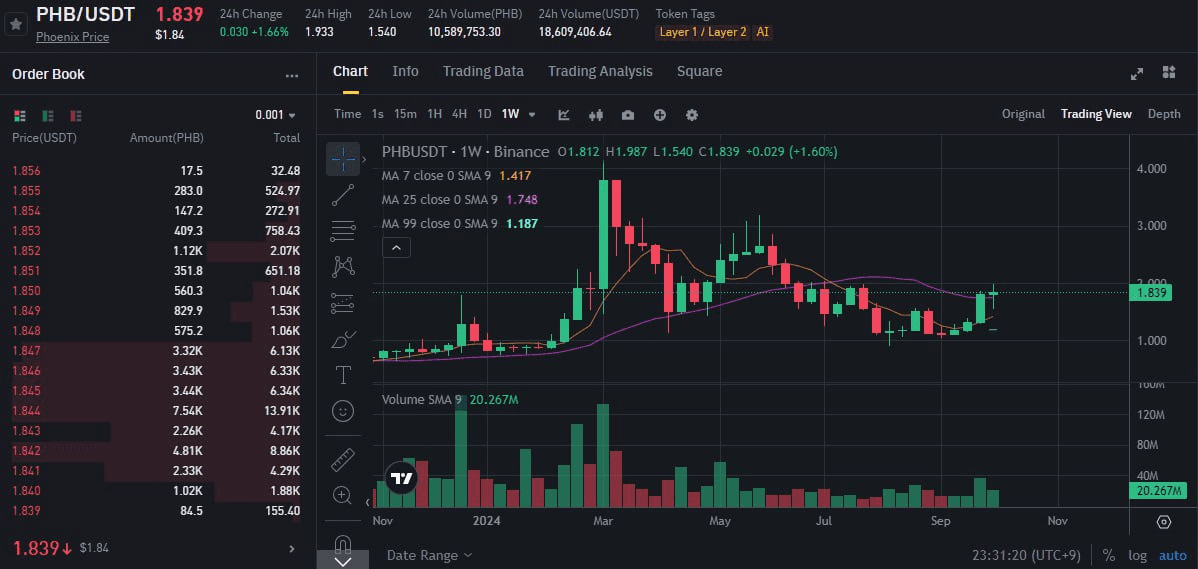Select the forecast projection tool
Screen dimensions: 1198x569
(x=343, y=303)
